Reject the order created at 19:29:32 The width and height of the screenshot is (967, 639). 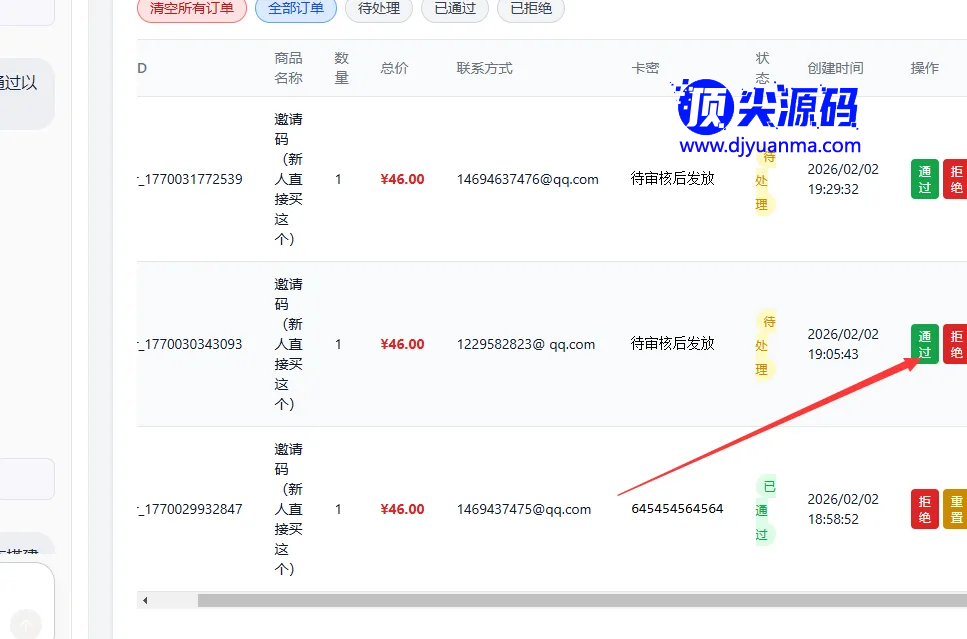(955, 179)
